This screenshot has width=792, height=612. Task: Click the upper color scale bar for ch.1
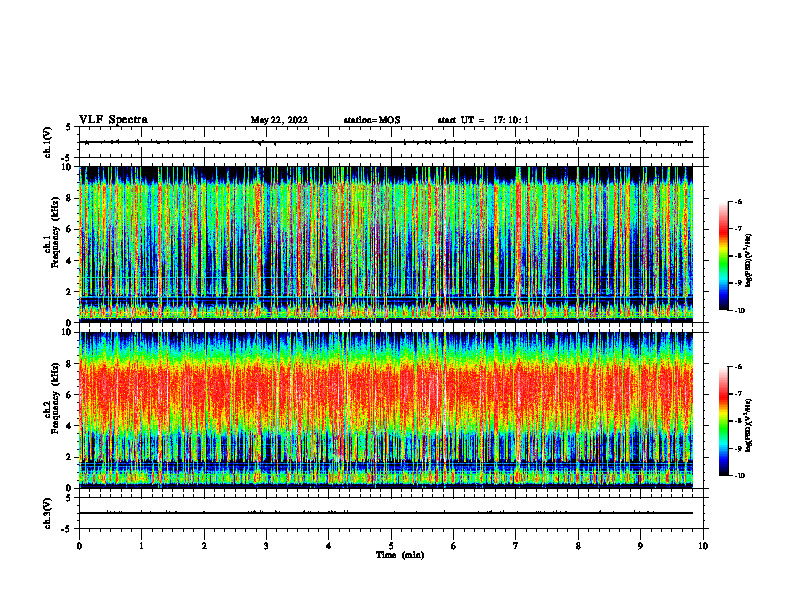pyautogui.click(x=723, y=256)
